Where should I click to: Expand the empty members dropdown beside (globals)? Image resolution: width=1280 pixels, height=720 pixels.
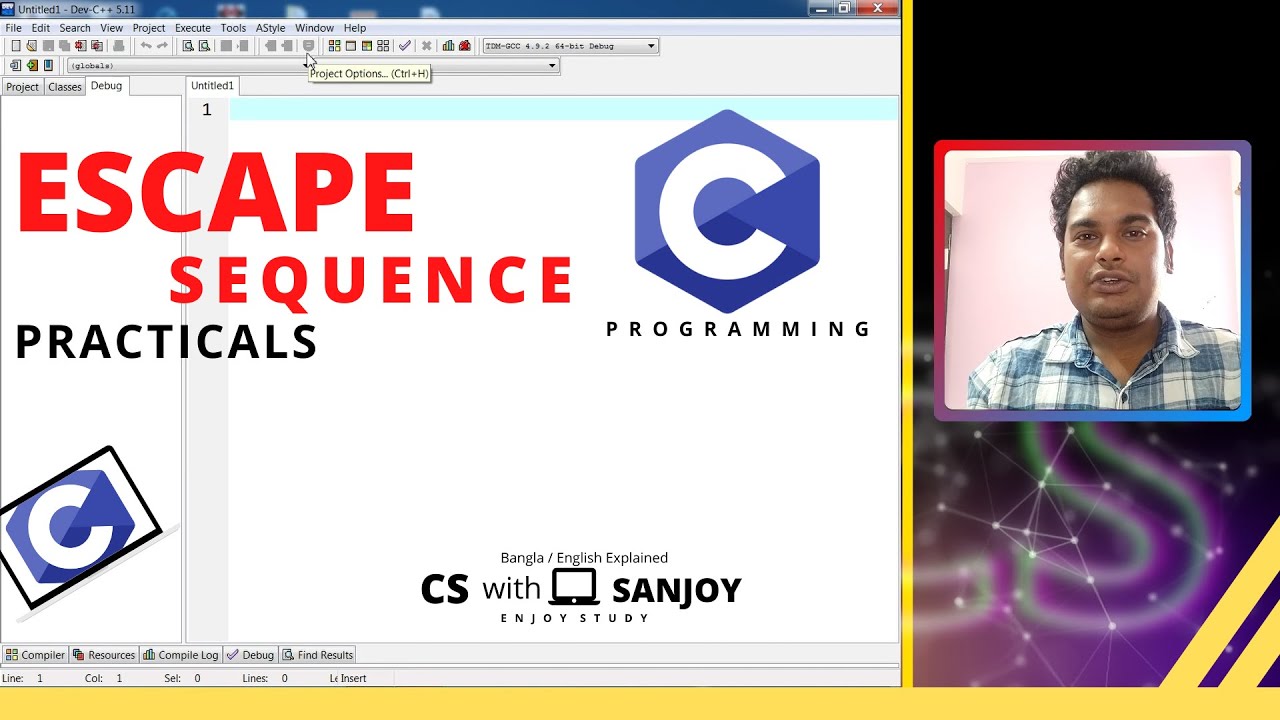(434, 66)
